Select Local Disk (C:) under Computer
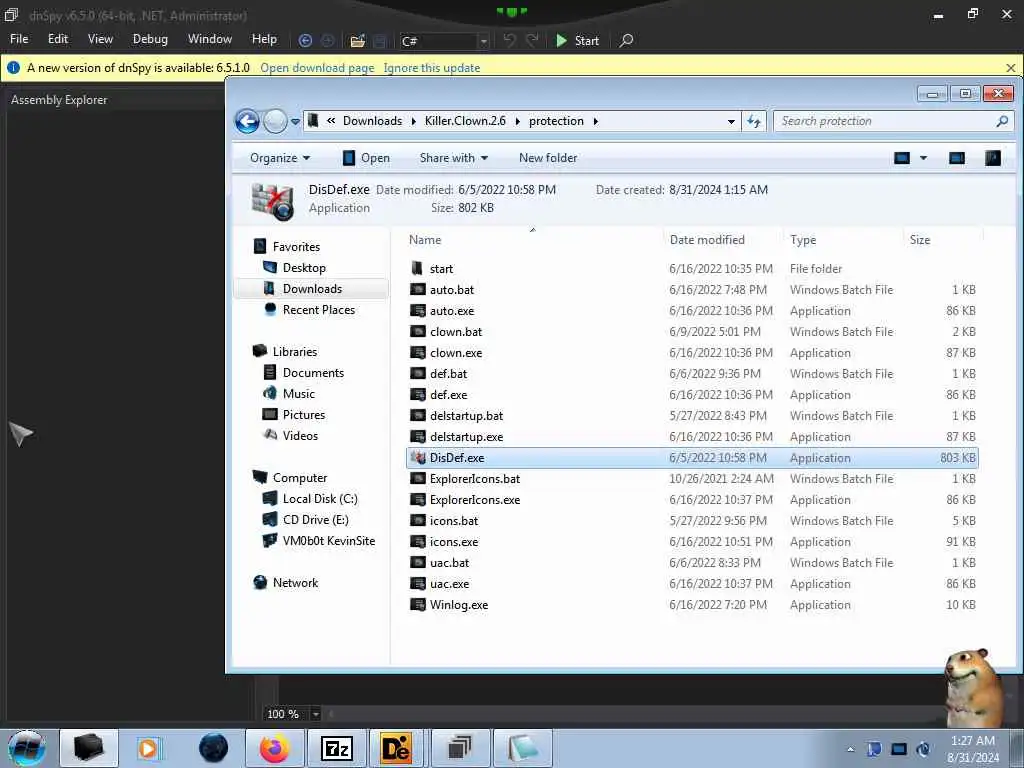The height and width of the screenshot is (768, 1024). click(319, 499)
